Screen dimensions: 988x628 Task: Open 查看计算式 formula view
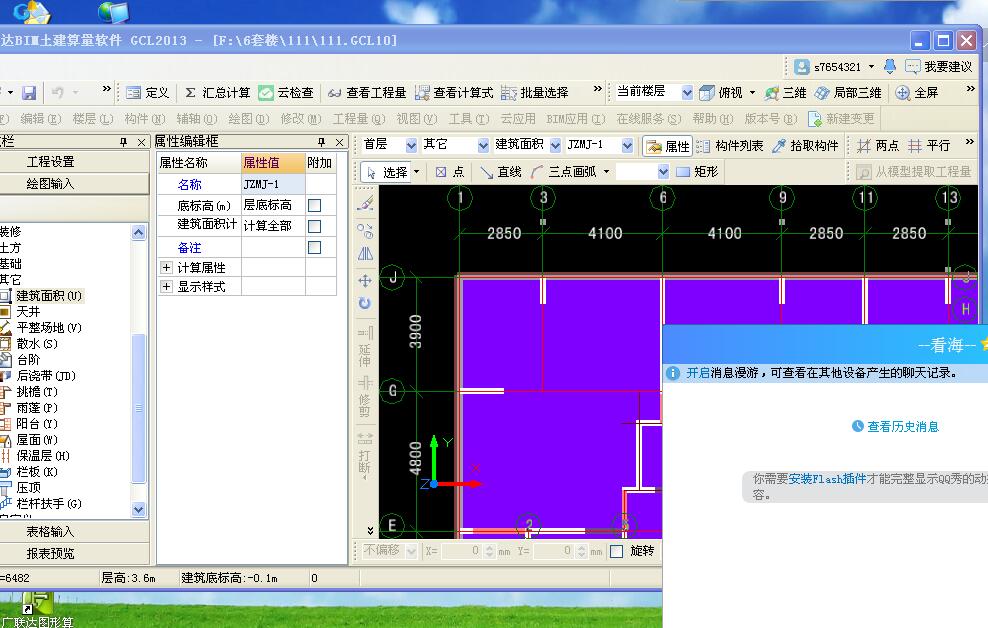click(454, 93)
